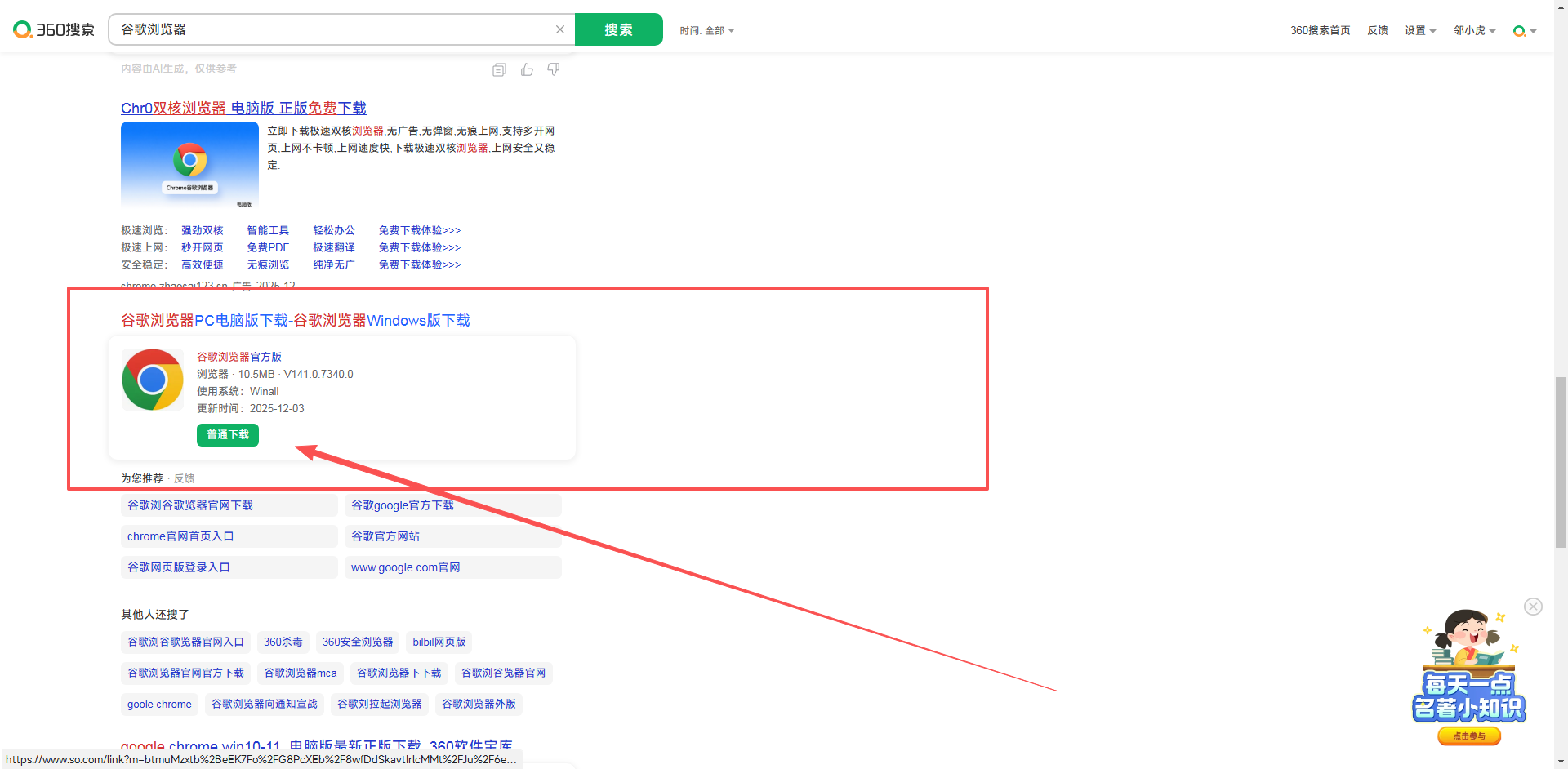Click the green 360 icon at top right
The height and width of the screenshot is (769, 1568).
1519,31
